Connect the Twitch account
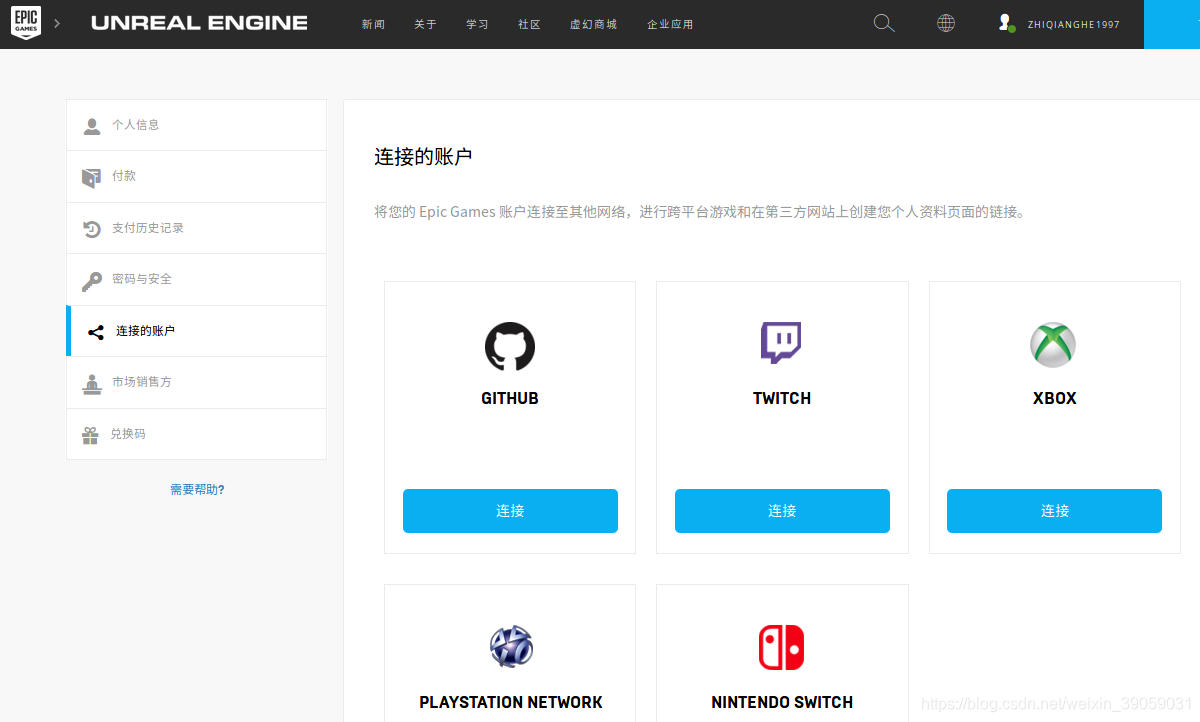1200x722 pixels. tap(782, 511)
